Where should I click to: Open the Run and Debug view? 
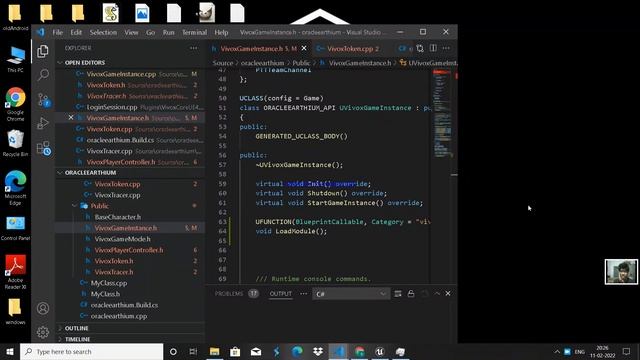(x=43, y=123)
